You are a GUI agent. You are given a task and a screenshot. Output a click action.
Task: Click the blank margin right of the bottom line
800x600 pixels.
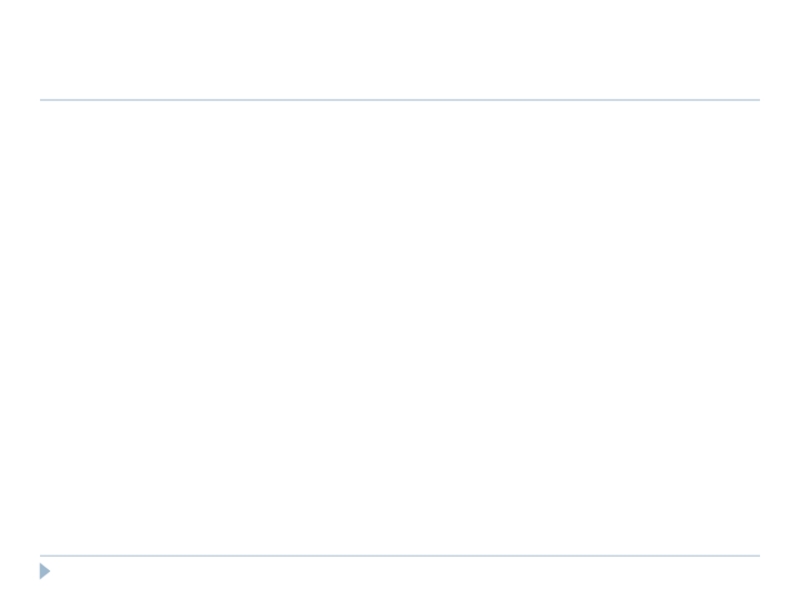(780, 555)
